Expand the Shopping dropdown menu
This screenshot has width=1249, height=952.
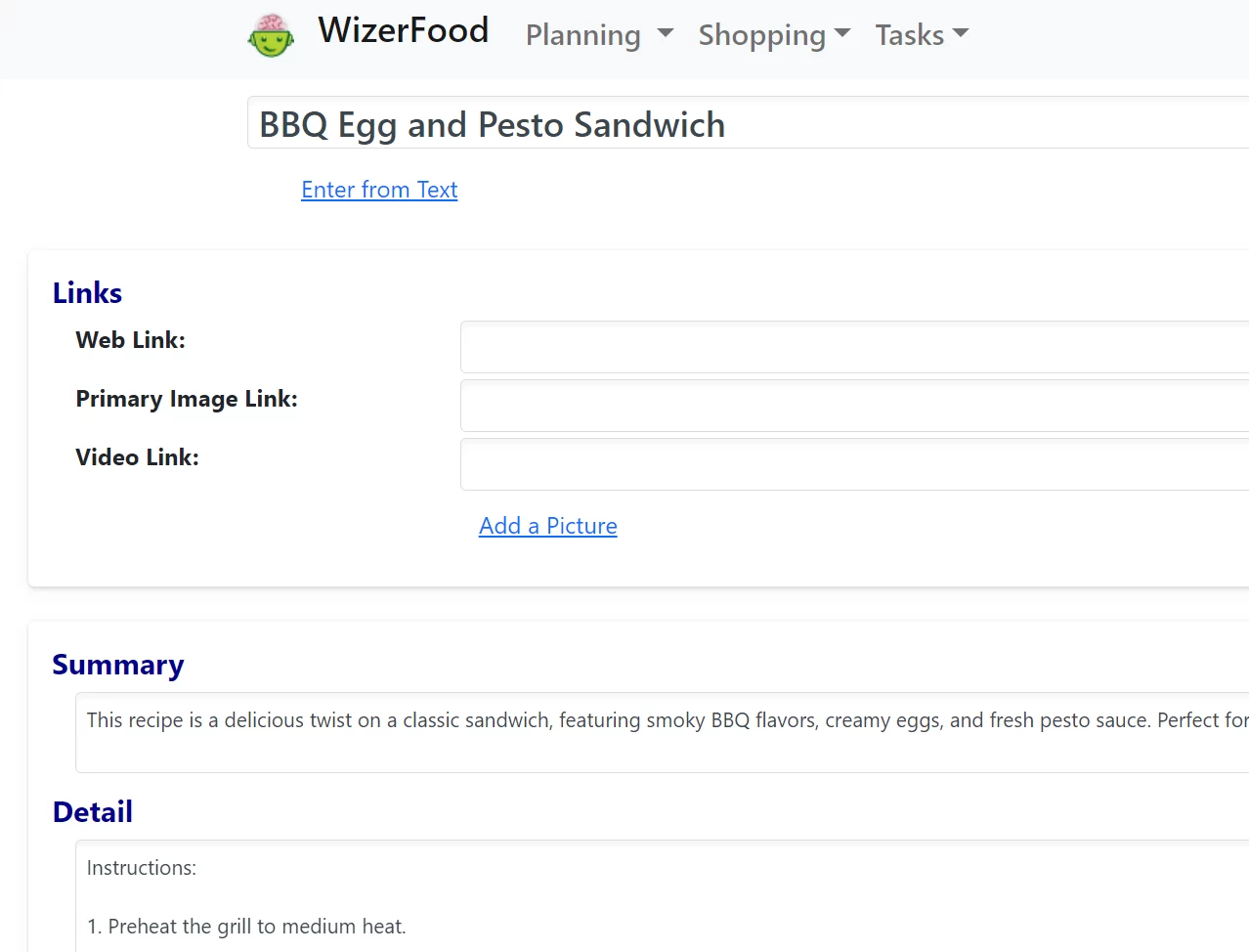[x=774, y=35]
